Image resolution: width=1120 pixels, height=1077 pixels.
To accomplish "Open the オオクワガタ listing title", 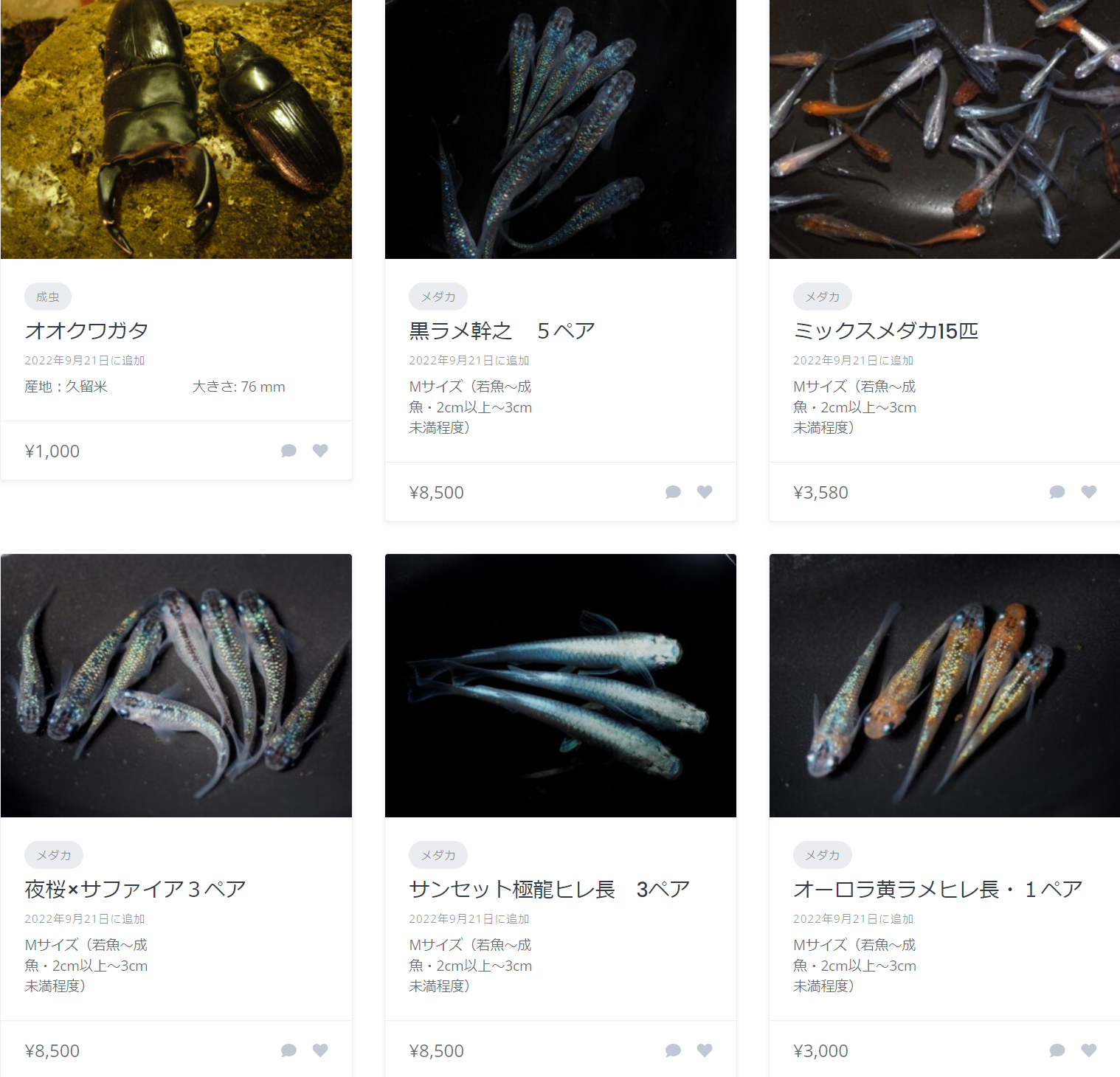I will coord(87,330).
